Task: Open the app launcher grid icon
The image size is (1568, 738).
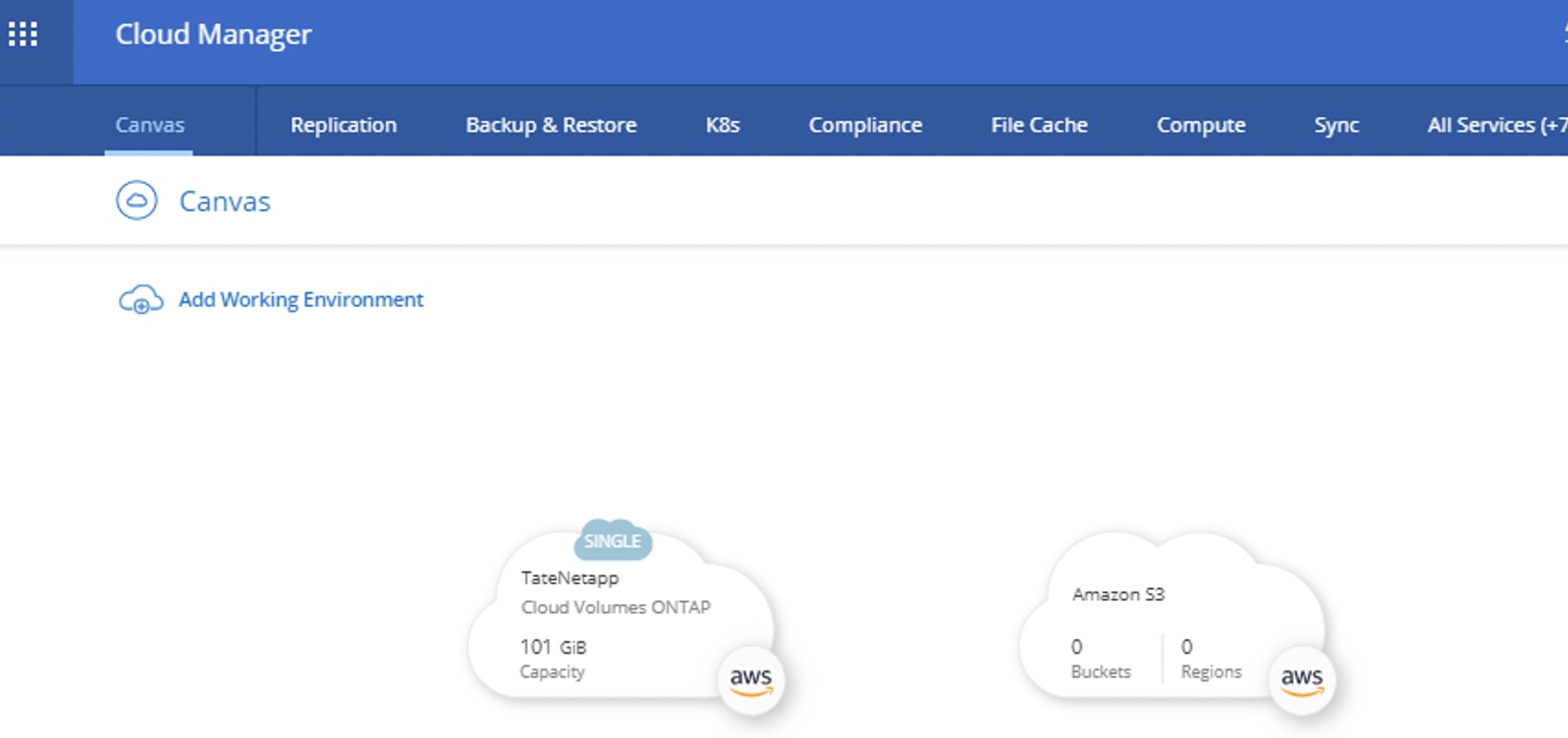Action: click(x=23, y=35)
